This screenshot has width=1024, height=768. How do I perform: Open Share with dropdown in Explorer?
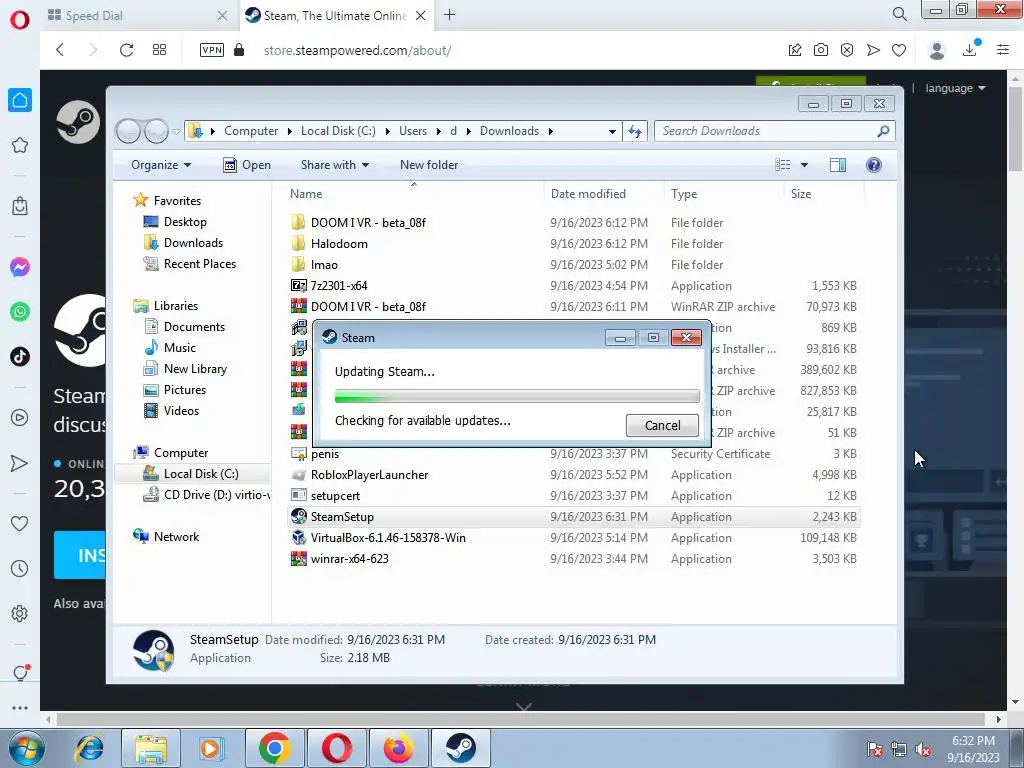tap(335, 165)
